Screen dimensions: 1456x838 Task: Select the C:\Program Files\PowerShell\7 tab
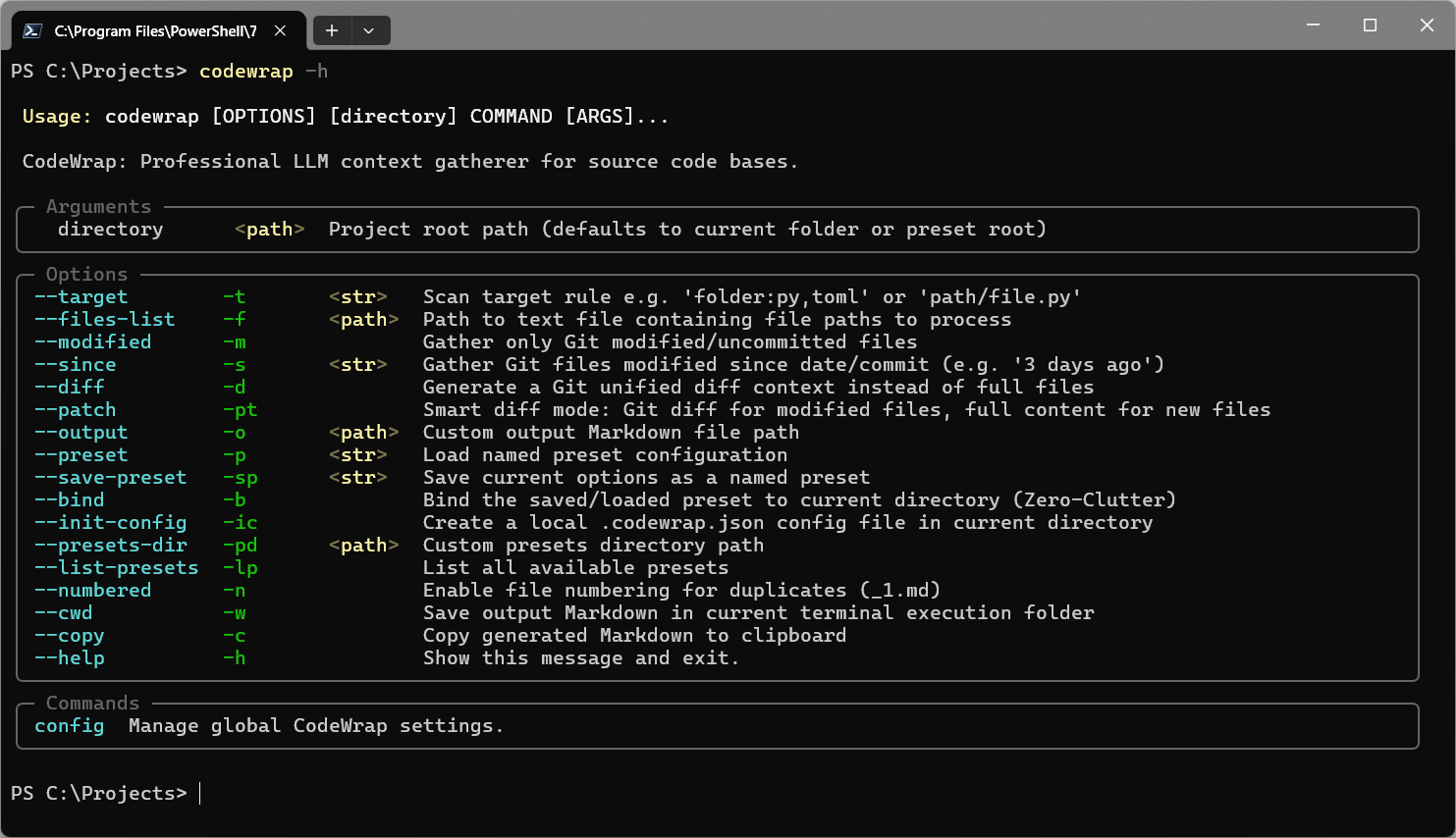pos(158,30)
